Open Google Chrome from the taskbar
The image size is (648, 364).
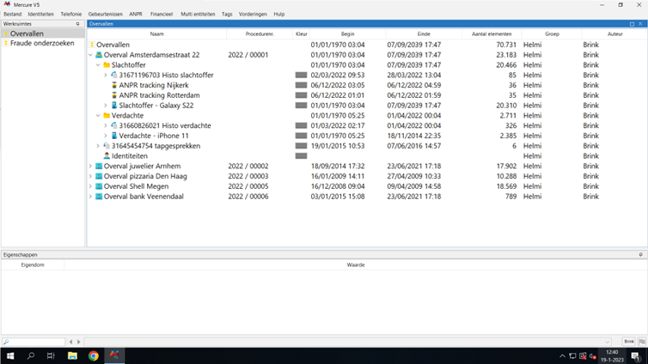(93, 356)
